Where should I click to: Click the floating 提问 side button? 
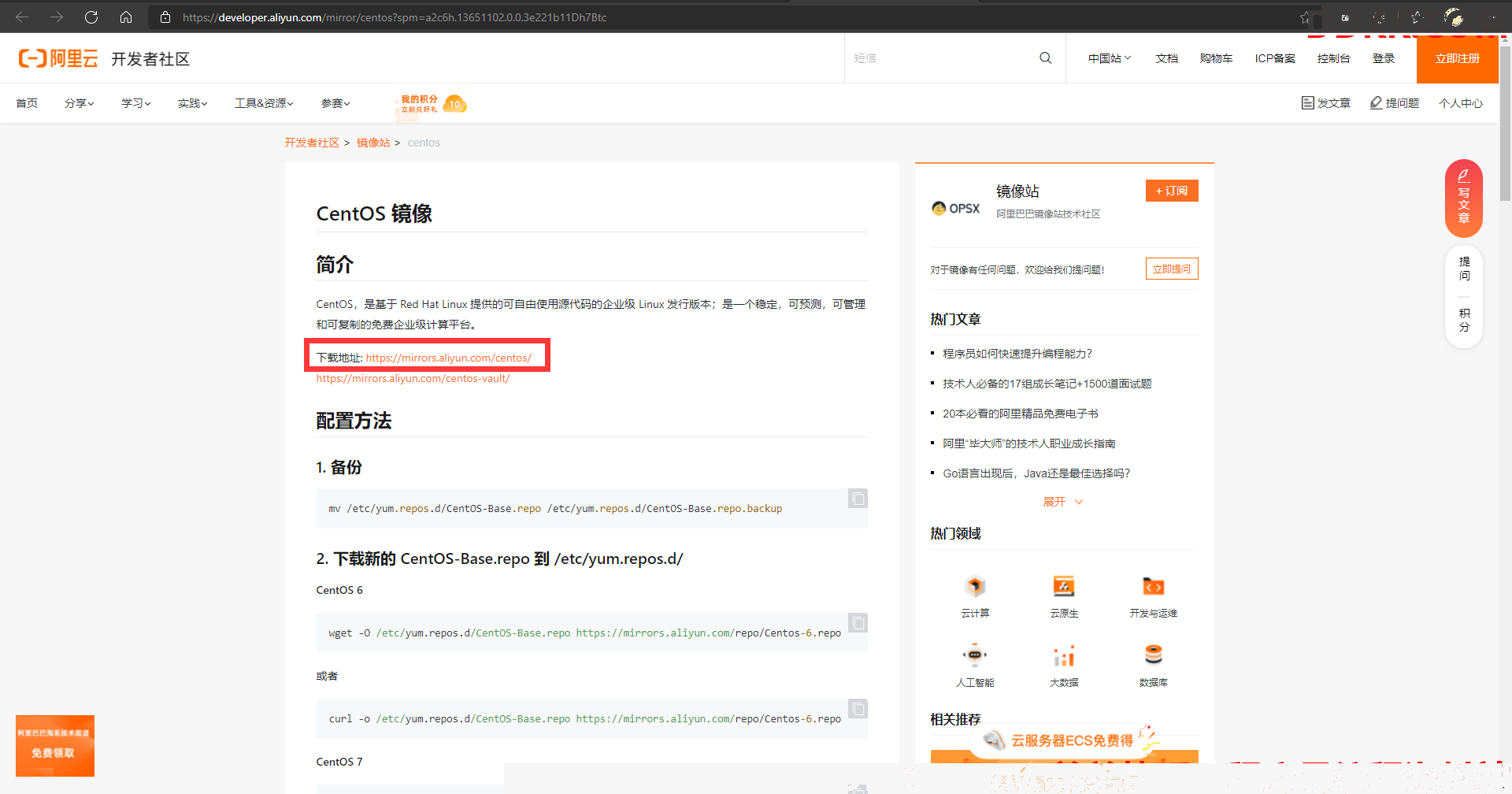pyautogui.click(x=1464, y=269)
